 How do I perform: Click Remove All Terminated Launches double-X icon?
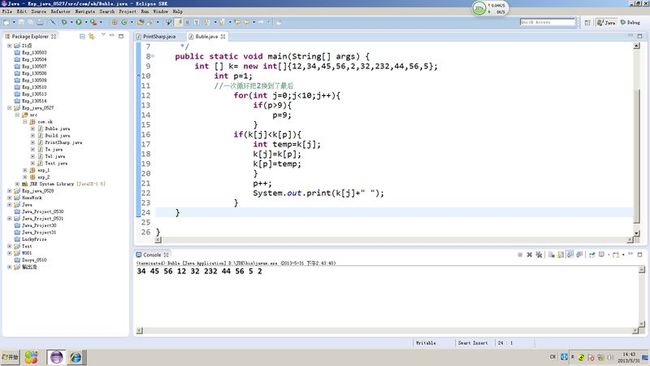[x=539, y=255]
